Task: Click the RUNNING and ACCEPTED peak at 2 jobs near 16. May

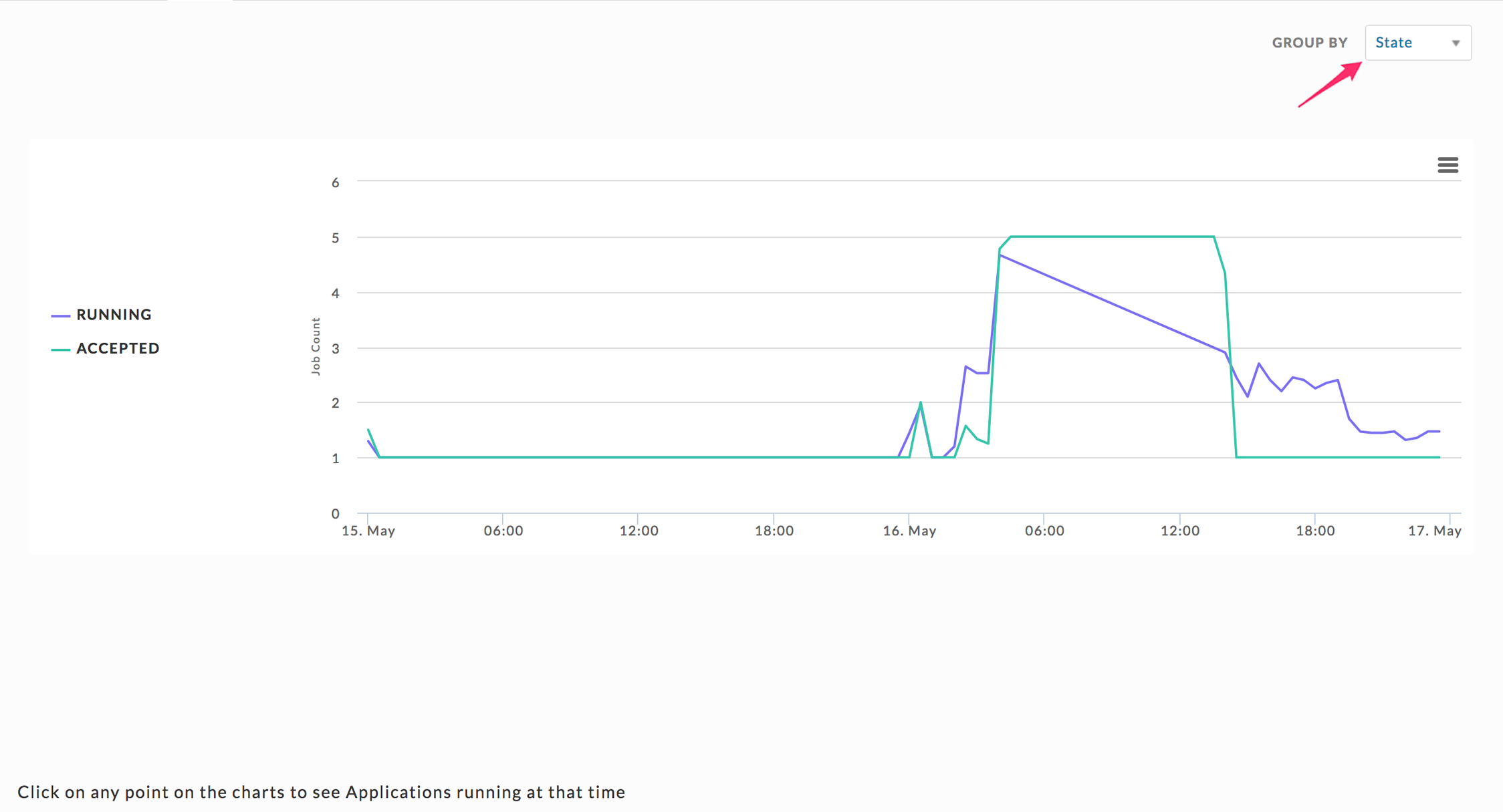Action: (x=921, y=403)
